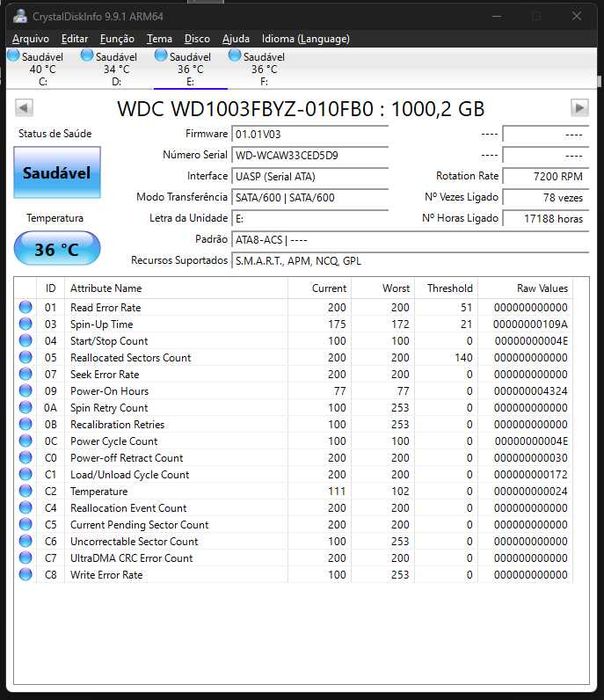Open the Ajuda menu

[236, 39]
